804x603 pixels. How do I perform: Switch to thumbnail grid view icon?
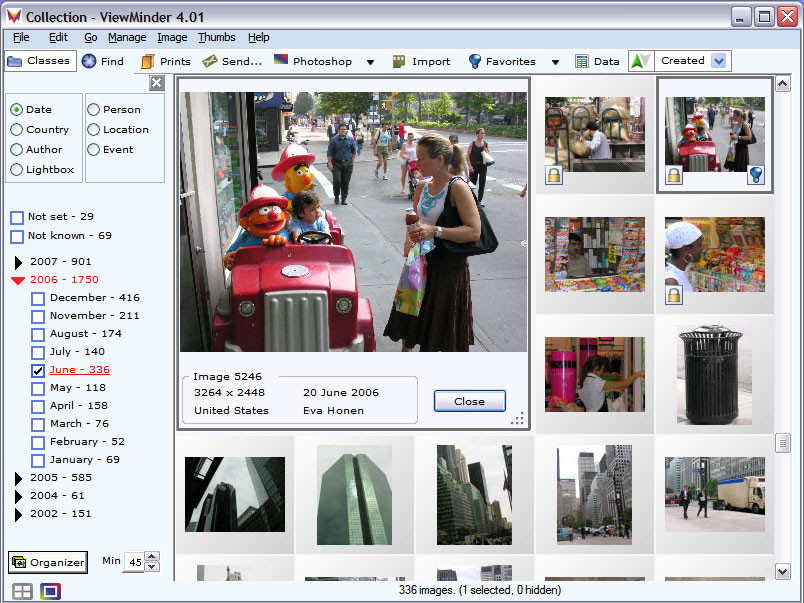click(x=22, y=591)
